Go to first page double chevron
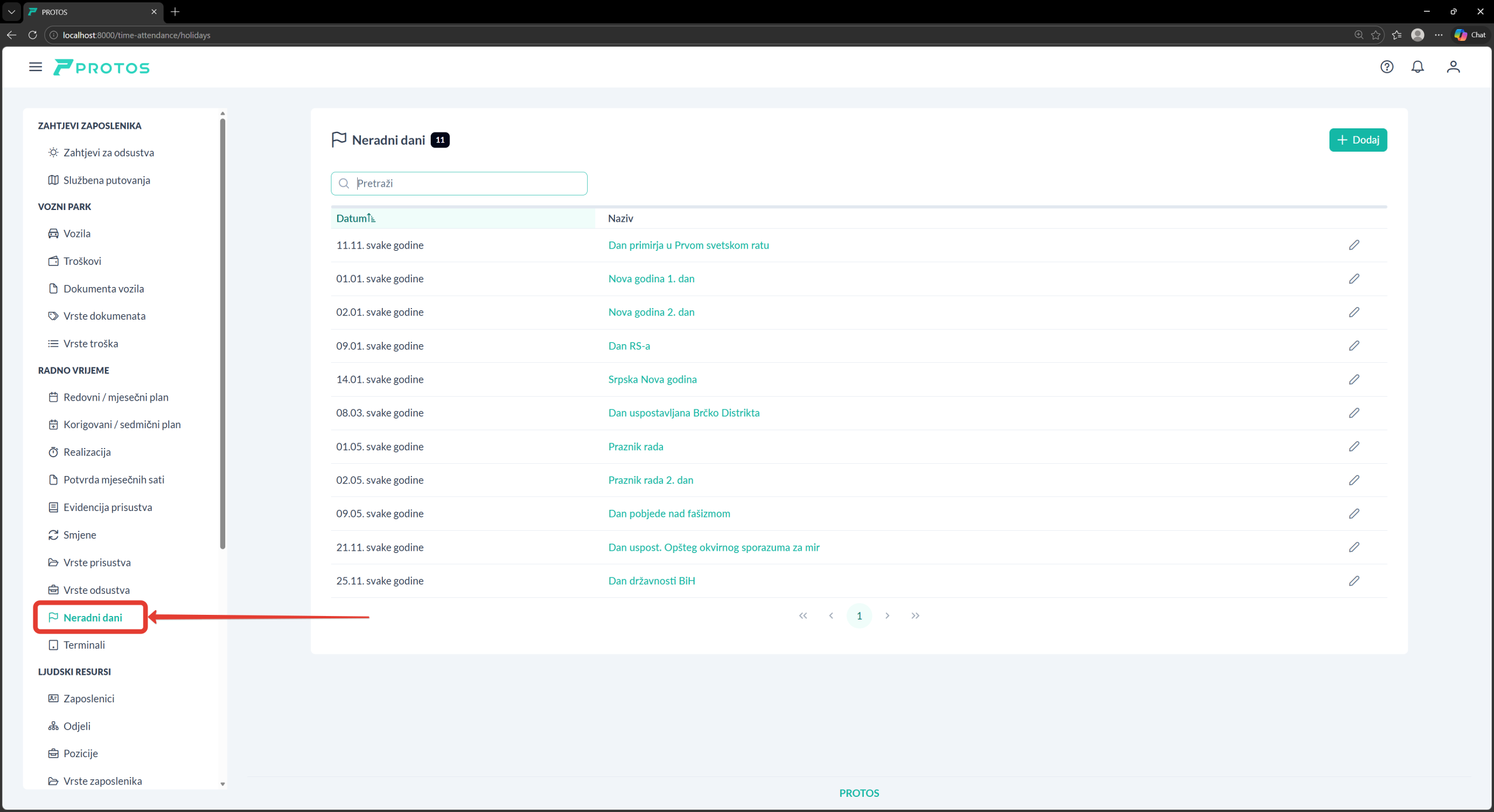Image resolution: width=1494 pixels, height=812 pixels. point(803,616)
